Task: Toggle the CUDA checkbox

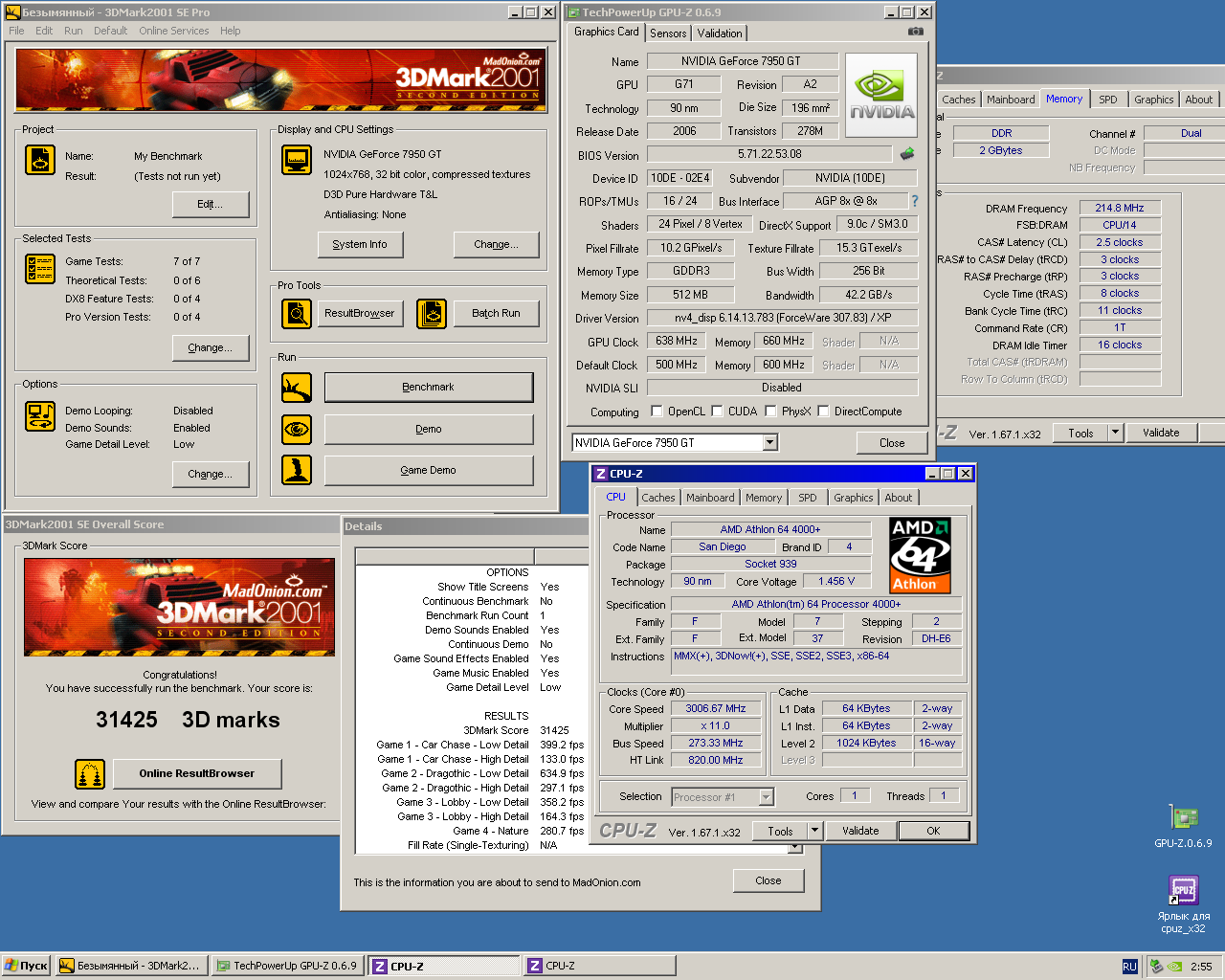Action: [x=717, y=412]
